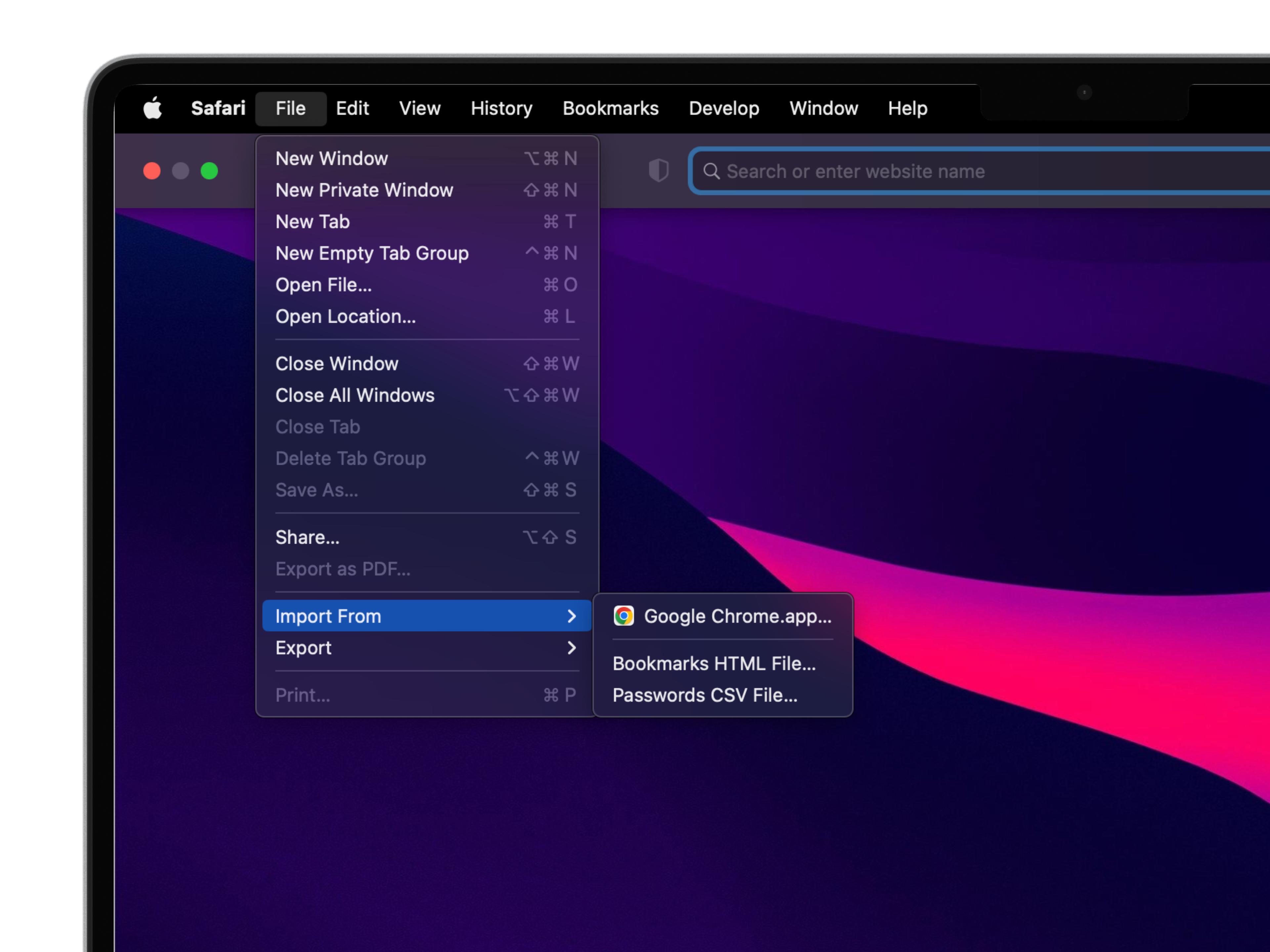
Task: Click the search magnifier icon
Action: tap(711, 171)
